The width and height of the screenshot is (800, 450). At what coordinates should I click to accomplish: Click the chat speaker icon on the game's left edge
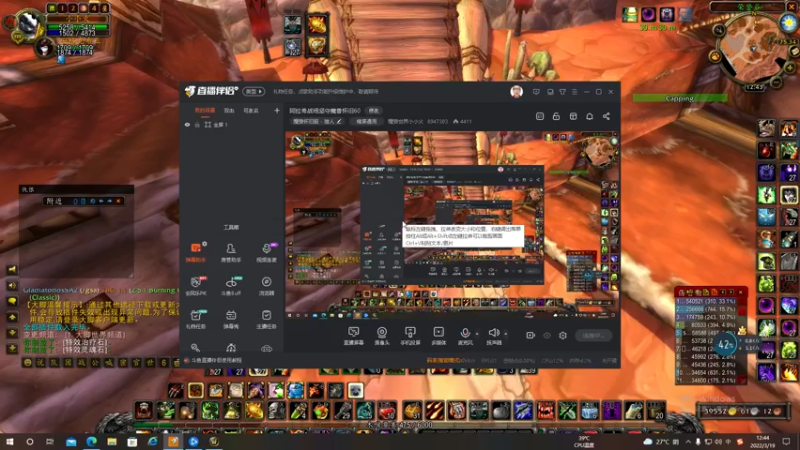pos(12,285)
